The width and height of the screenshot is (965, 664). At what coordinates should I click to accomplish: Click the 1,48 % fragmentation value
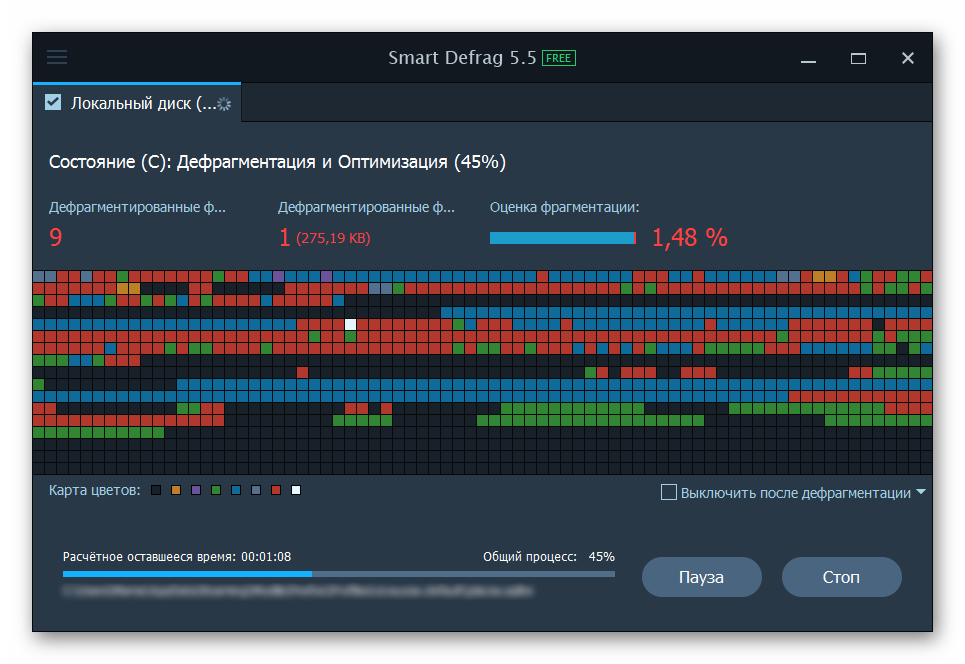click(690, 238)
